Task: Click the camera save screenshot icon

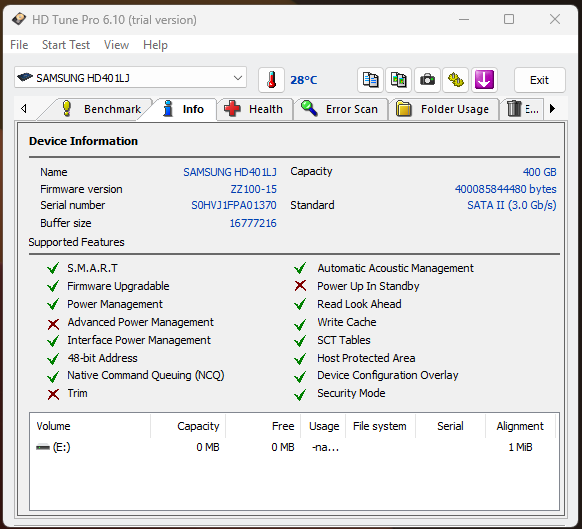Action: (427, 80)
